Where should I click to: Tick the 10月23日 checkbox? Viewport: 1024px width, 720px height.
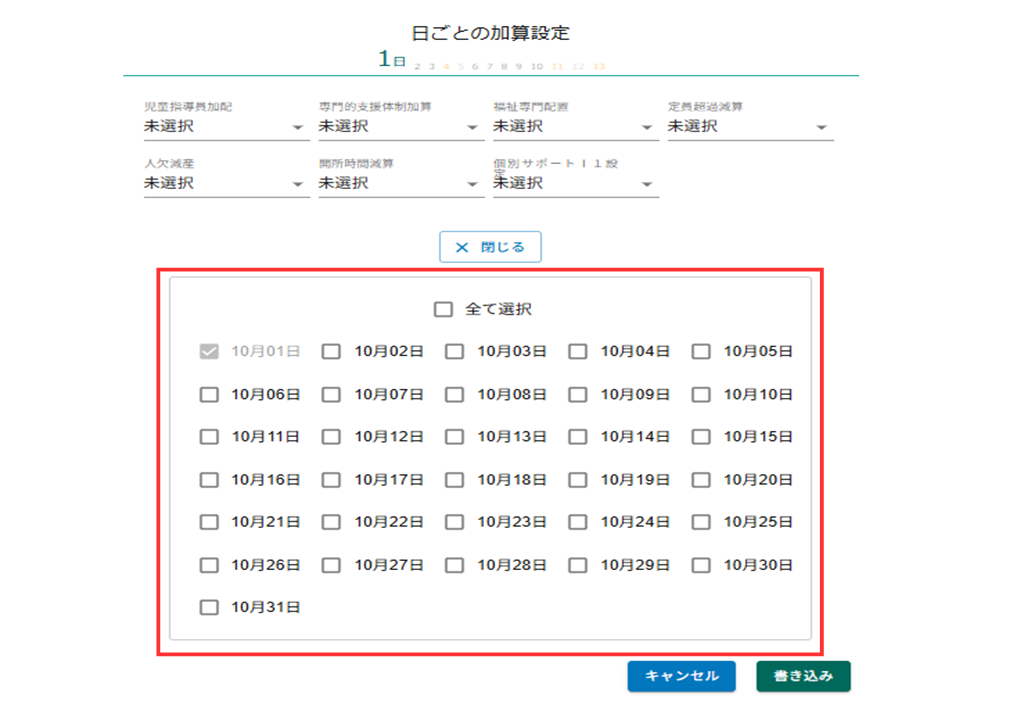[455, 522]
